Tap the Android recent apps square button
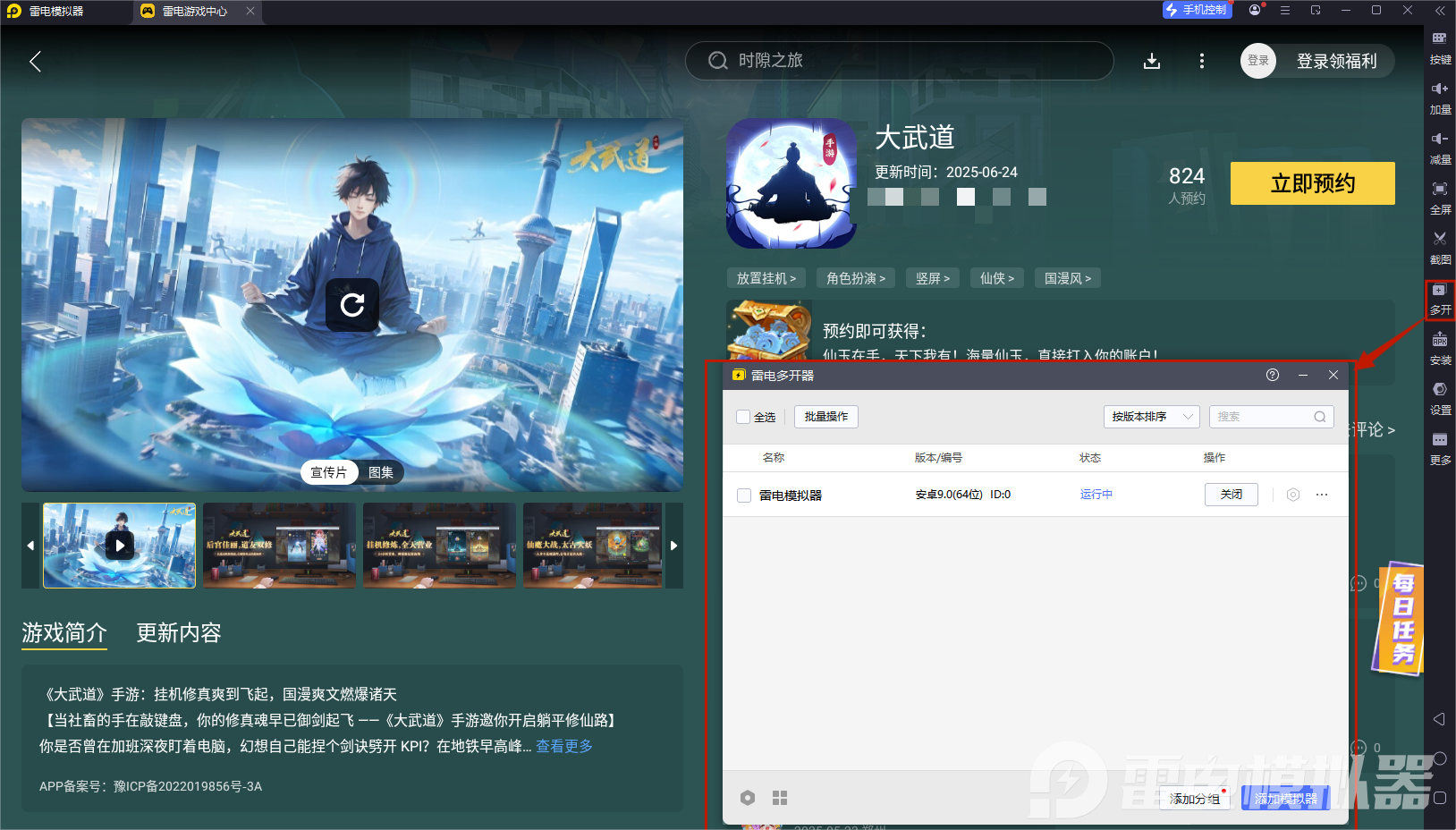 click(x=1439, y=798)
